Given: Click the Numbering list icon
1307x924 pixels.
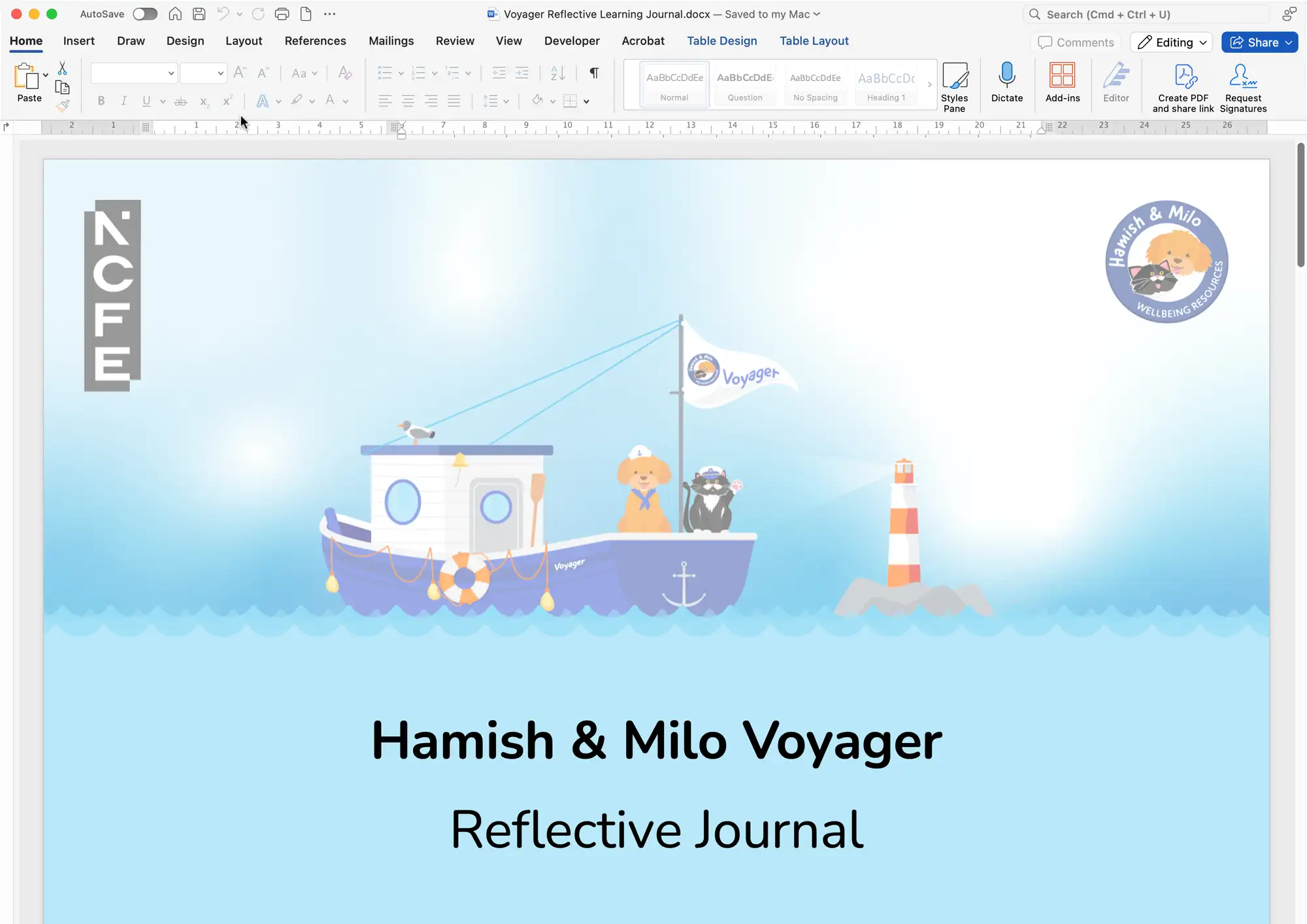Looking at the screenshot, I should point(419,73).
